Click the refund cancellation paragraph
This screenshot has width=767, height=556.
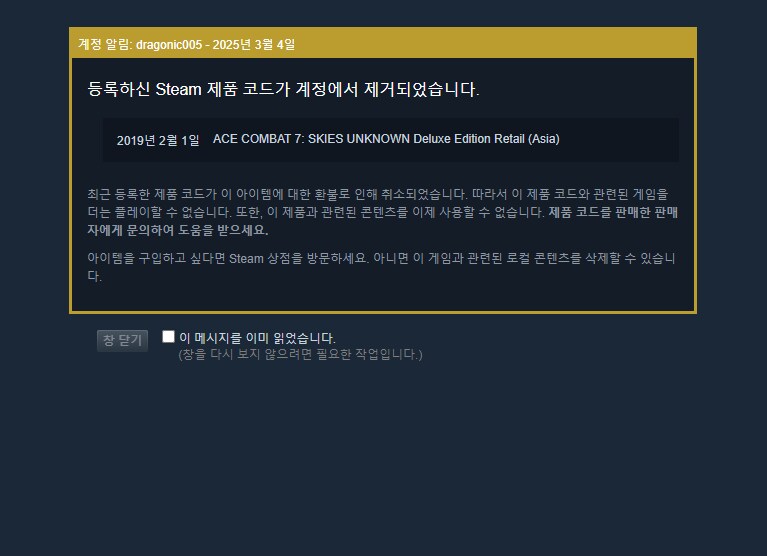(x=383, y=212)
